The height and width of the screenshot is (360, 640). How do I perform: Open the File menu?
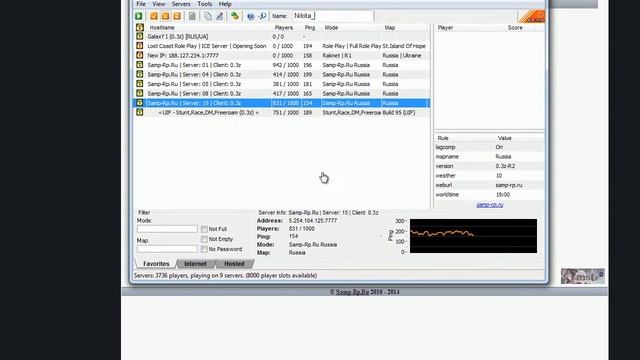[x=141, y=4]
